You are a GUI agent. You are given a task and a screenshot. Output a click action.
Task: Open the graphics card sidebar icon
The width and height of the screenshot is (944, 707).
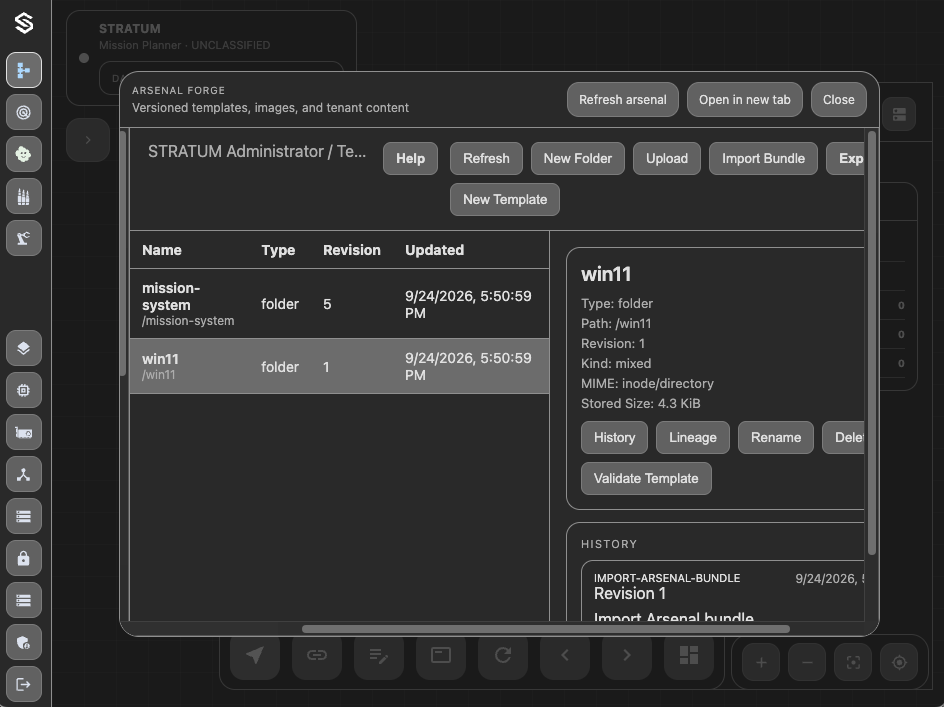point(23,432)
